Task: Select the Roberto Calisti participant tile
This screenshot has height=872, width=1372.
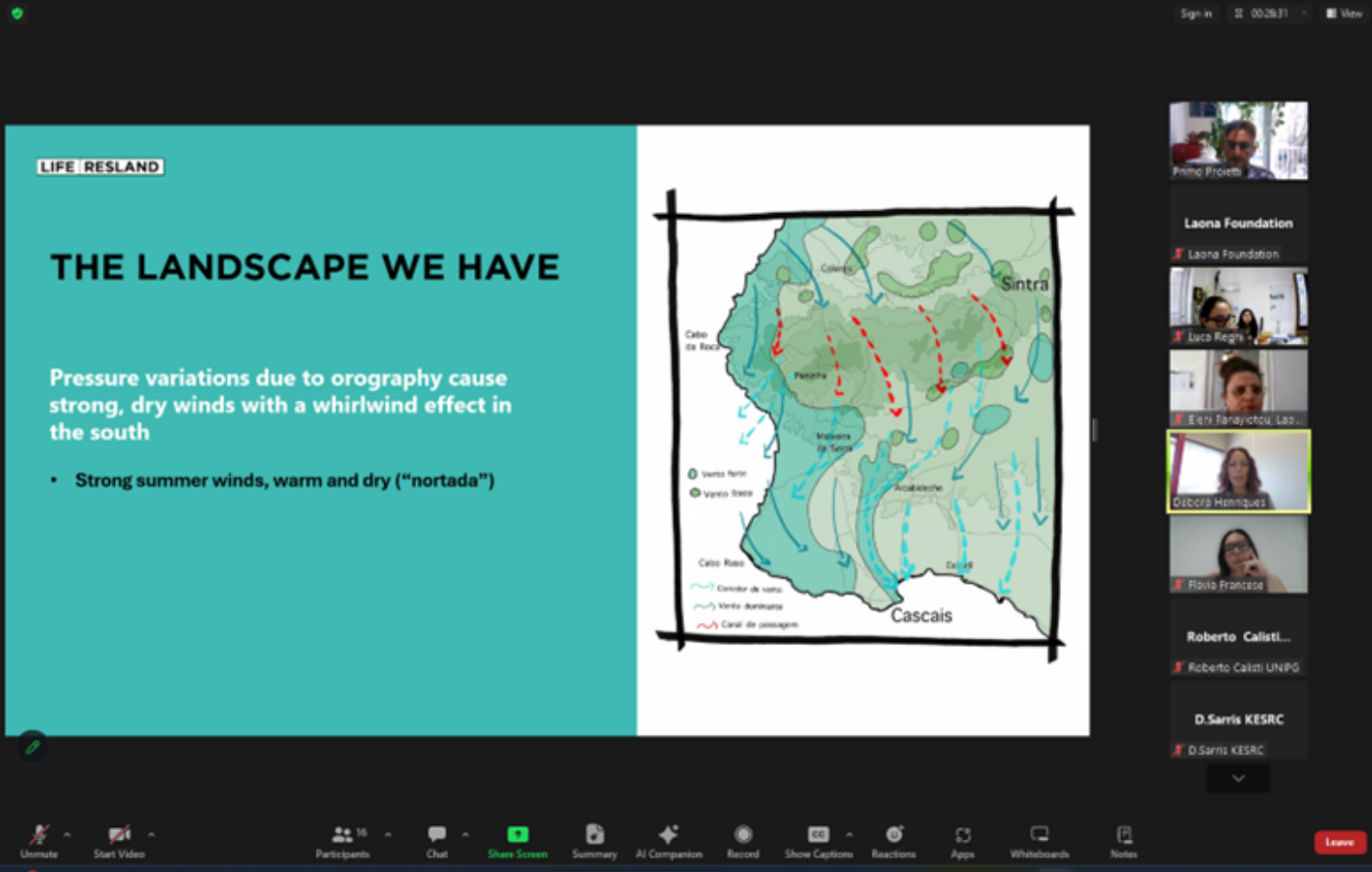Action: [x=1238, y=637]
